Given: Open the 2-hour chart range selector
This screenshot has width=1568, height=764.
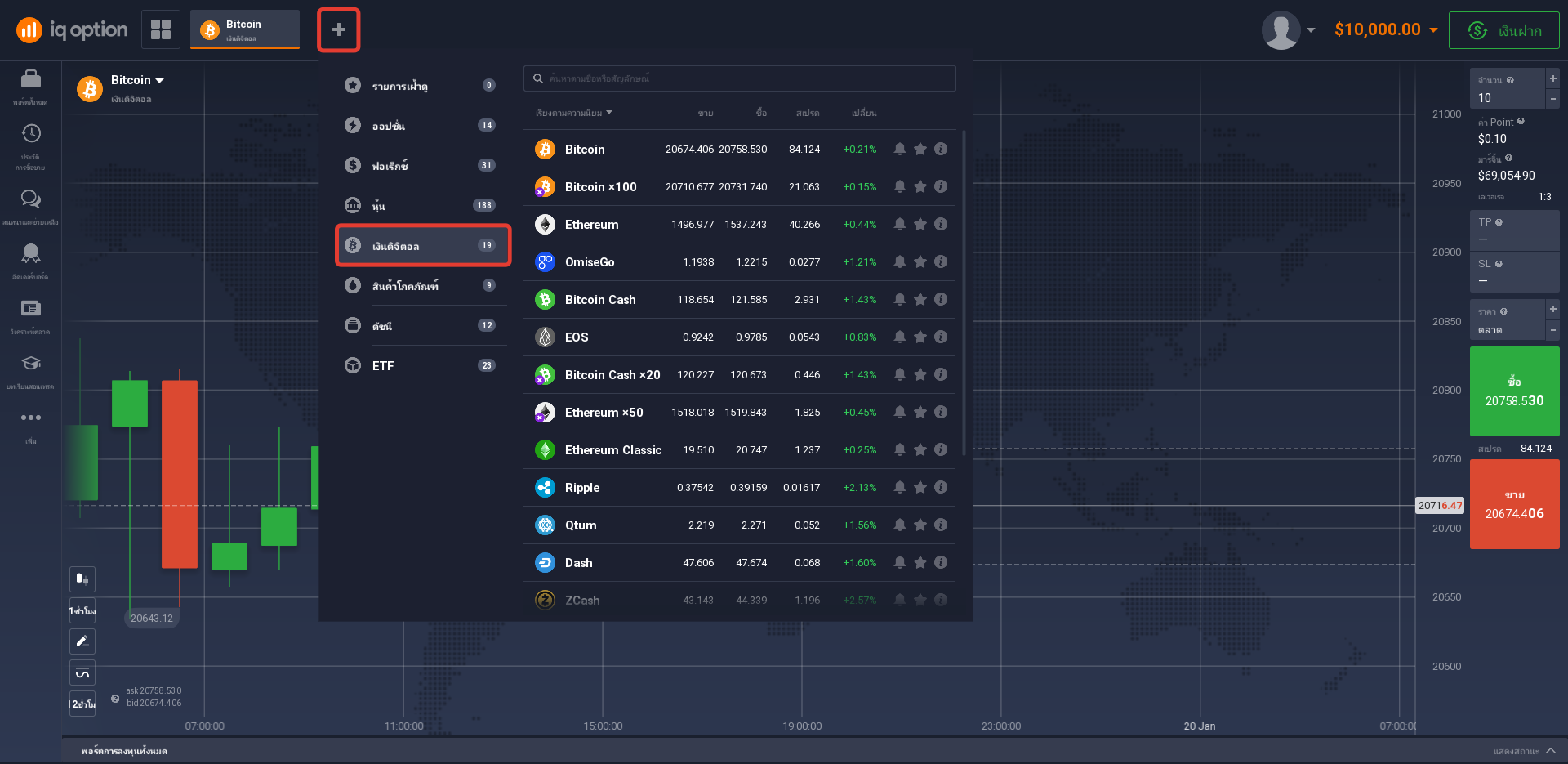Looking at the screenshot, I should (82, 704).
